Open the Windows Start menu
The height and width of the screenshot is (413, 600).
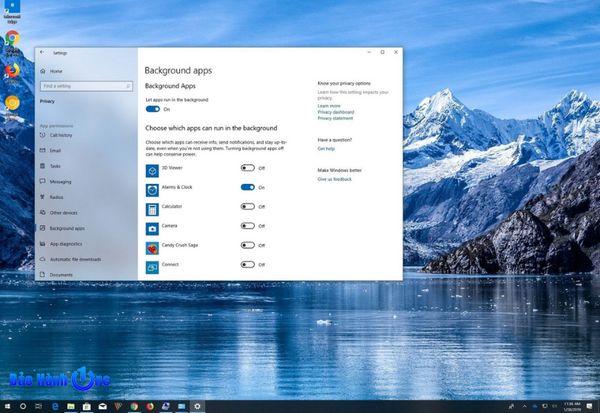click(x=8, y=406)
